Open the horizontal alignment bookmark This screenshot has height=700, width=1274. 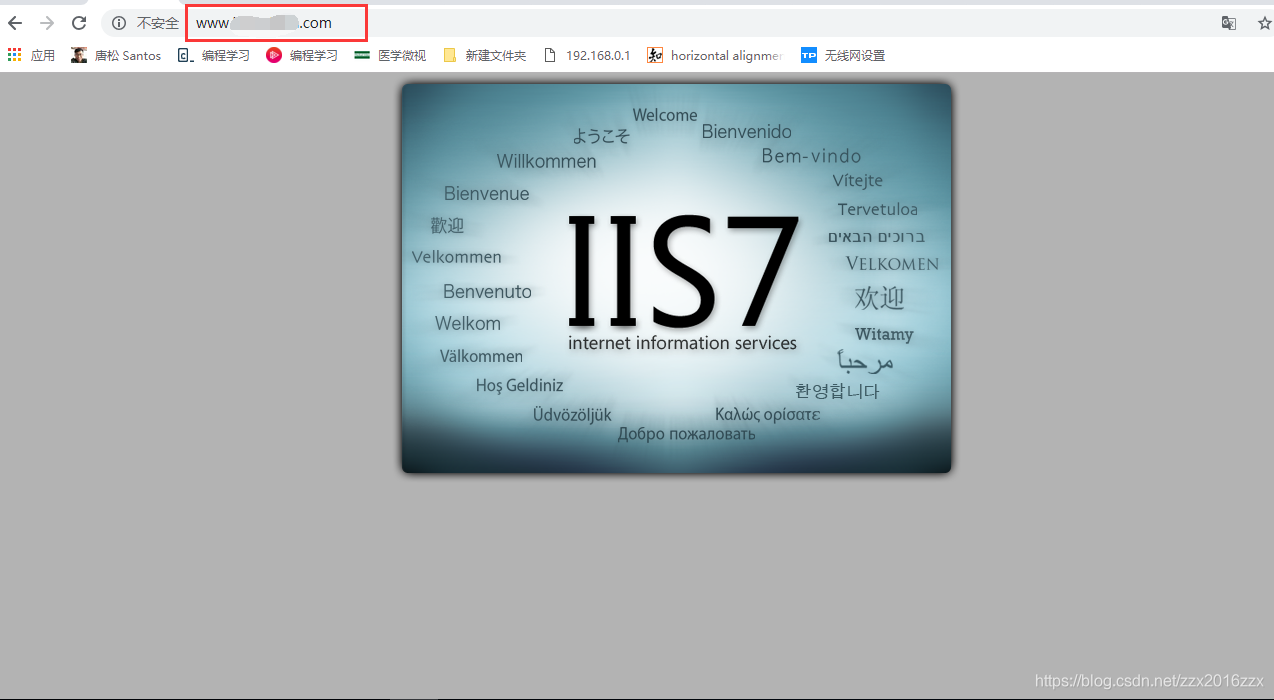tap(715, 56)
